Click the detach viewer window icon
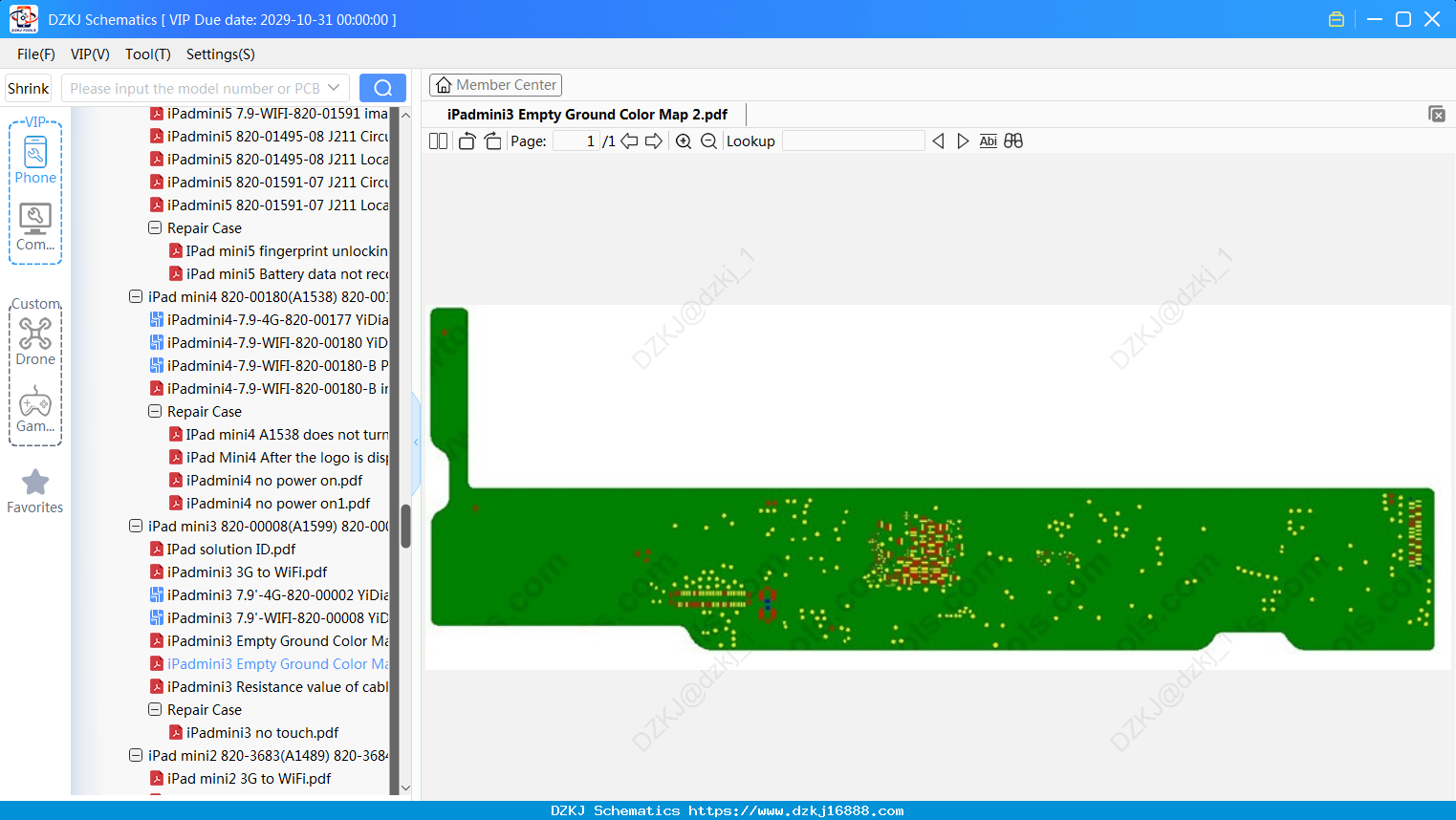The width and height of the screenshot is (1456, 820). click(x=1436, y=114)
